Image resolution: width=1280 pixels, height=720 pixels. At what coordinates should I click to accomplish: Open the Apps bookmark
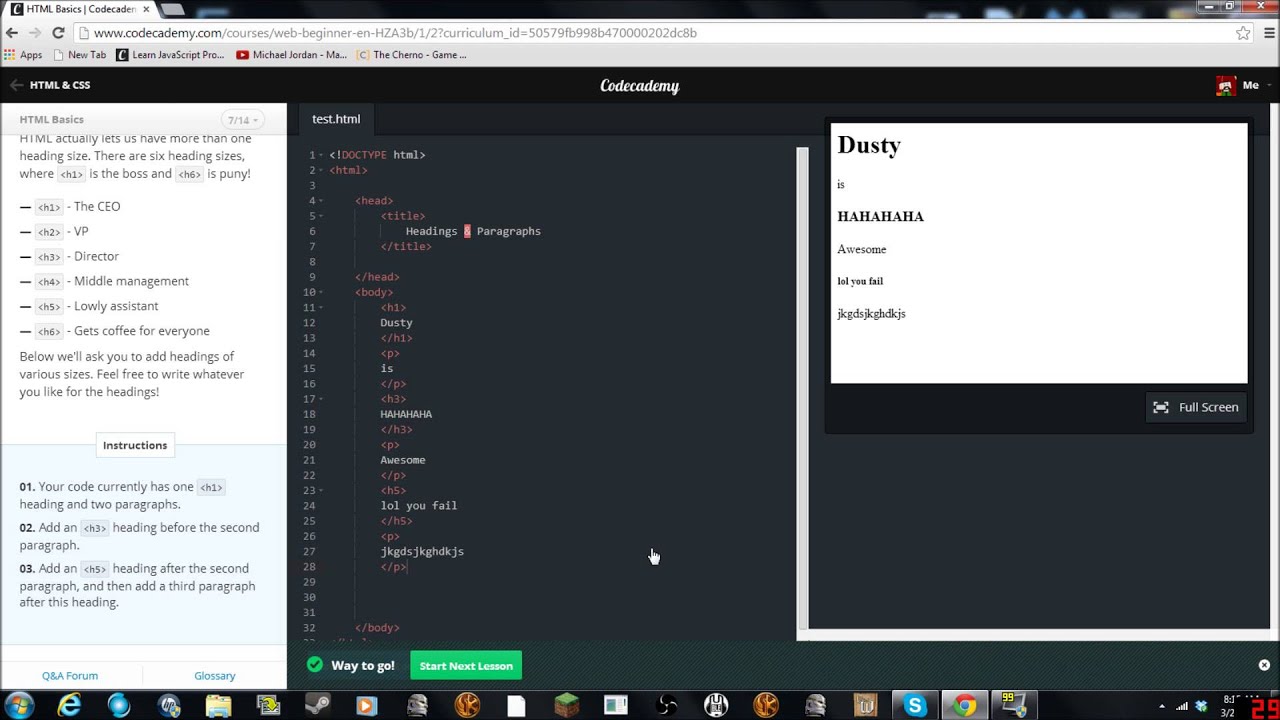(23, 55)
